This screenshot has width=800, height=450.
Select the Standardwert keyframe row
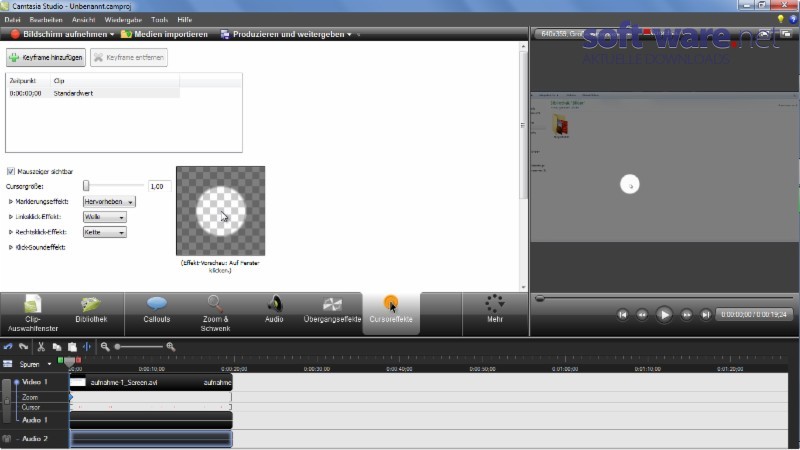(93, 93)
